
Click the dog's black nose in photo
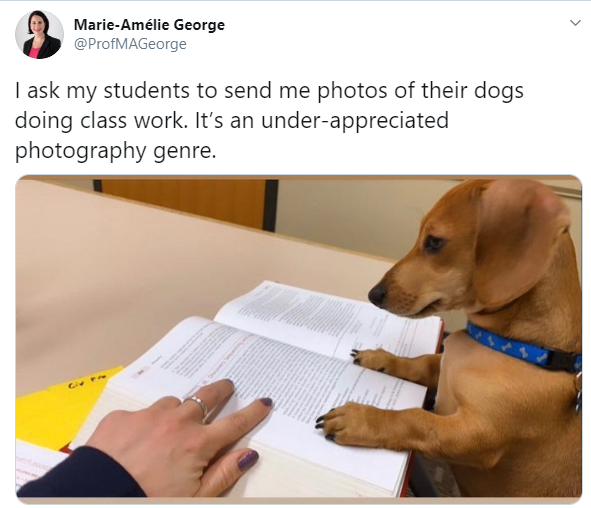pos(378,294)
